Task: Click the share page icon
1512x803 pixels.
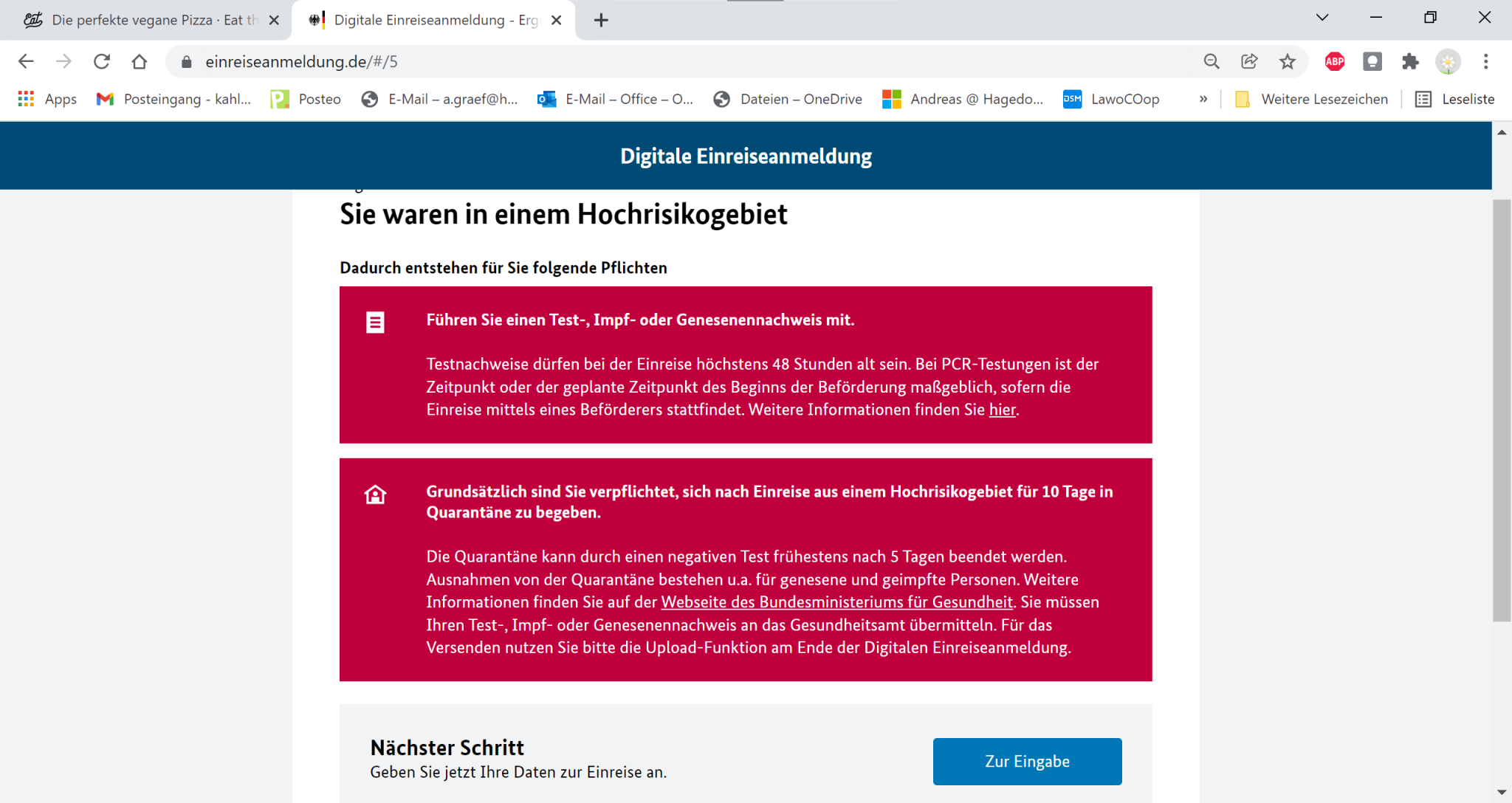Action: (1249, 62)
